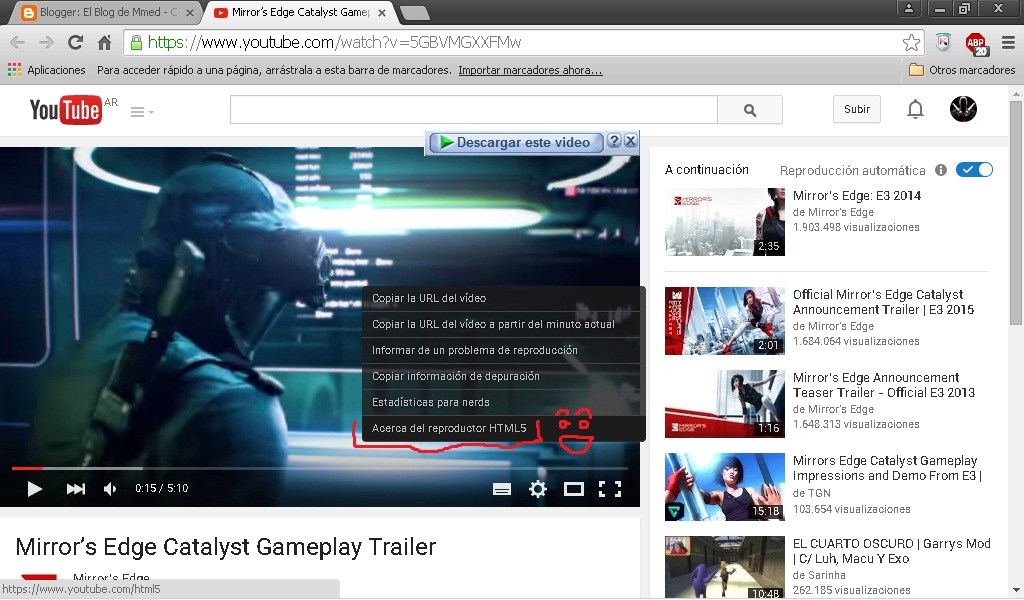Click the search magnifier button

[x=750, y=110]
